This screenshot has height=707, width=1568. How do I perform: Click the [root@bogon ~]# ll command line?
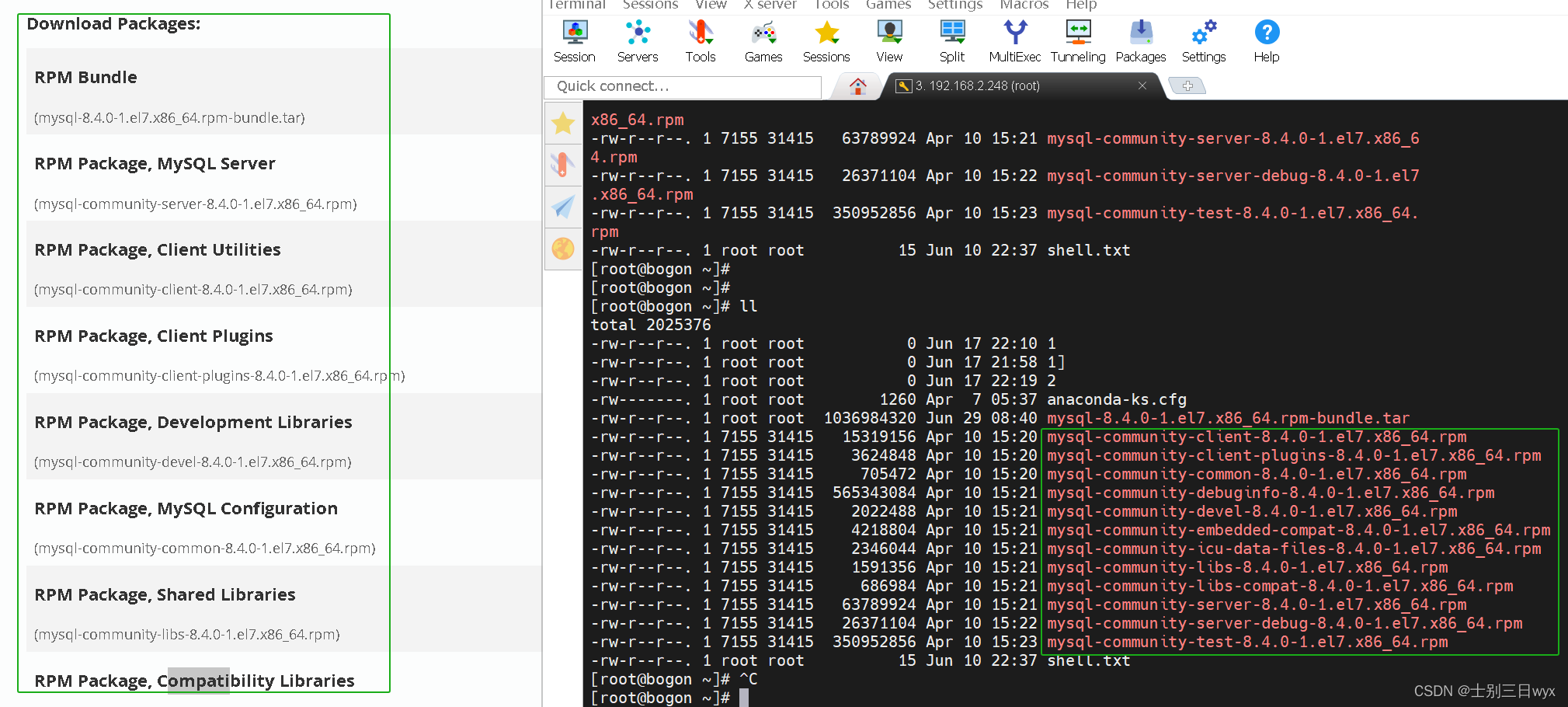(674, 306)
